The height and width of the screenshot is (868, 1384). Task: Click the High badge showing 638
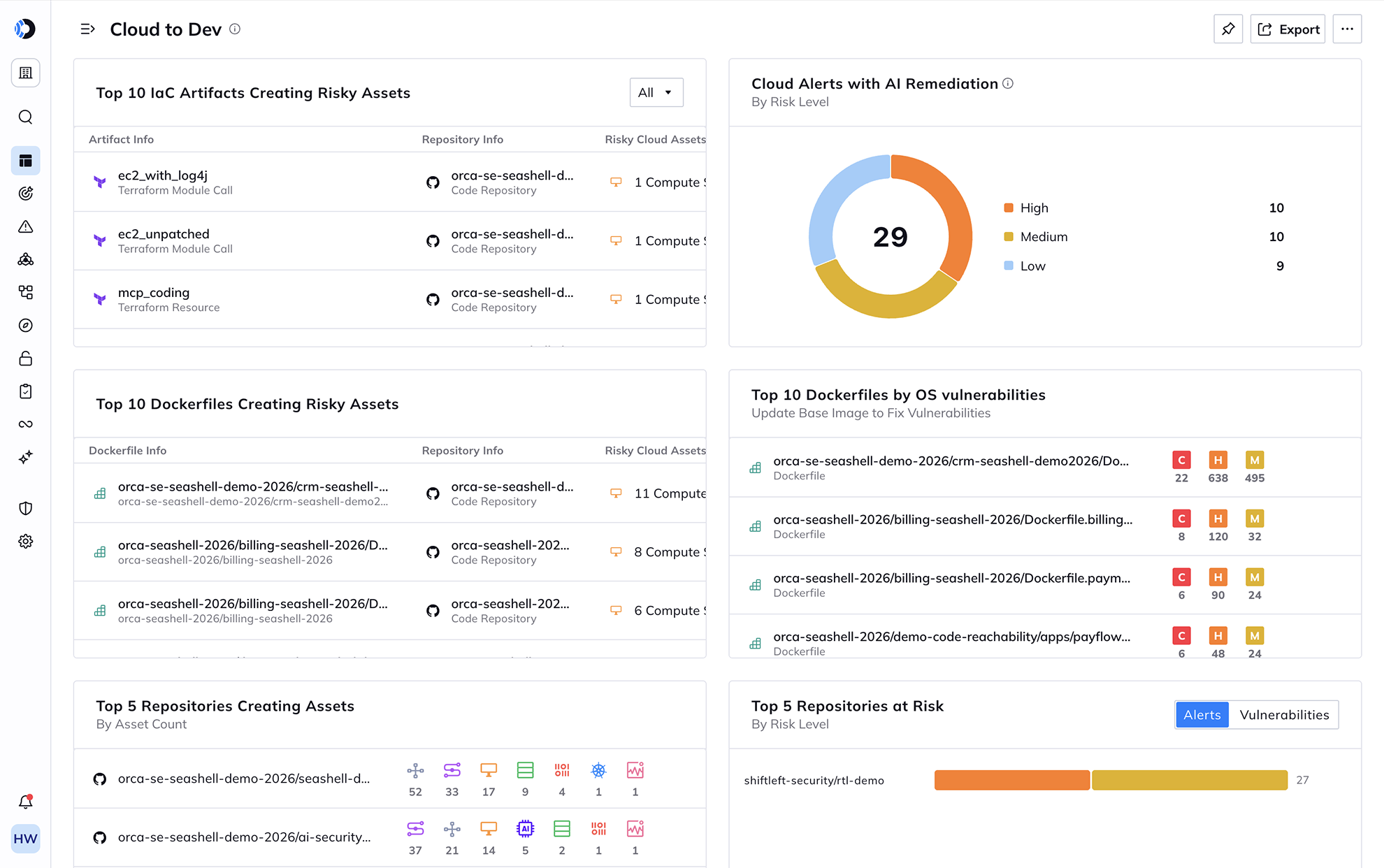(x=1218, y=460)
